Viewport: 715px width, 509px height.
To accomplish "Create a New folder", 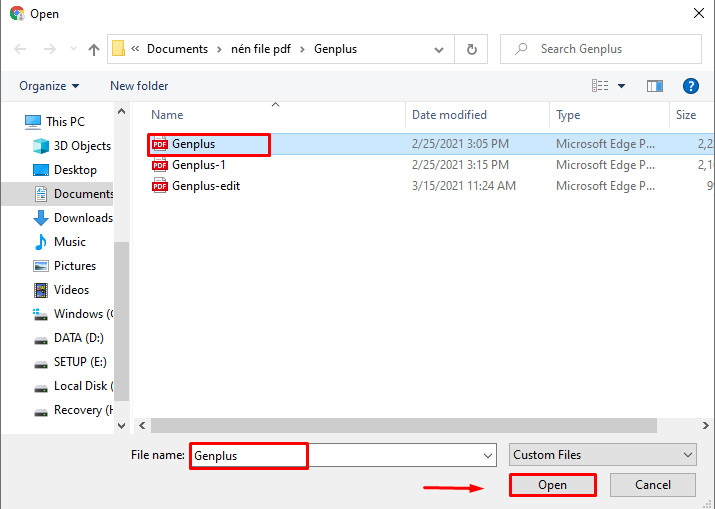I will 139,86.
